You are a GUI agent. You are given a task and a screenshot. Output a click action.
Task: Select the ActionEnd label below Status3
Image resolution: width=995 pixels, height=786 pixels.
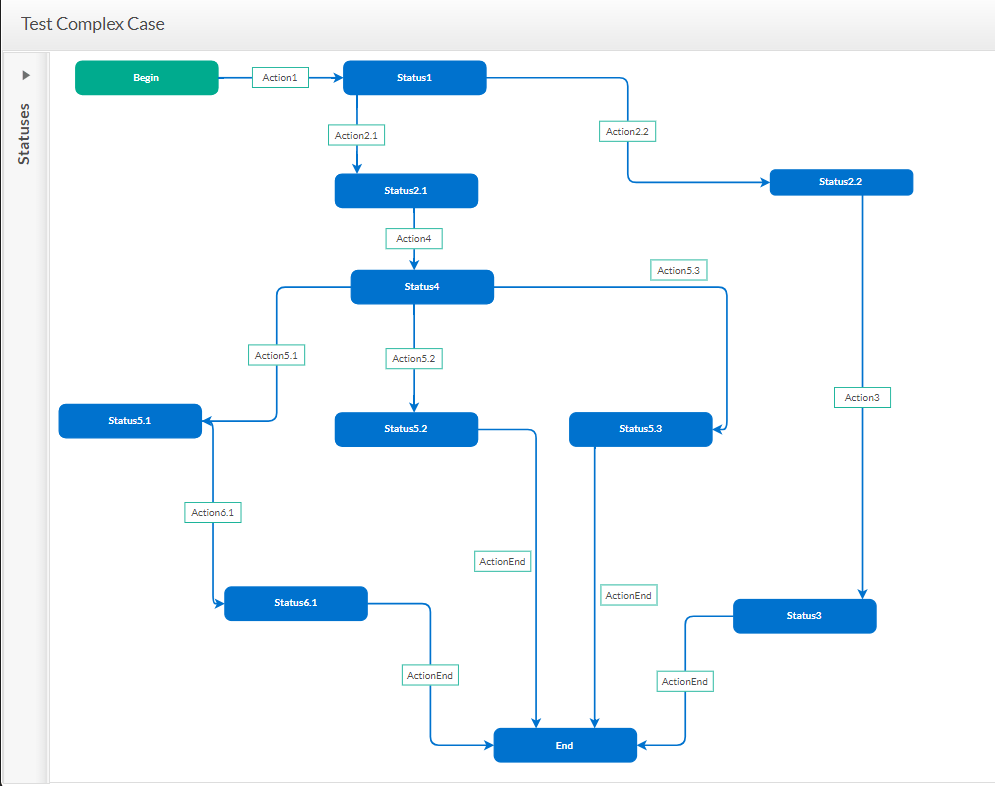click(685, 682)
